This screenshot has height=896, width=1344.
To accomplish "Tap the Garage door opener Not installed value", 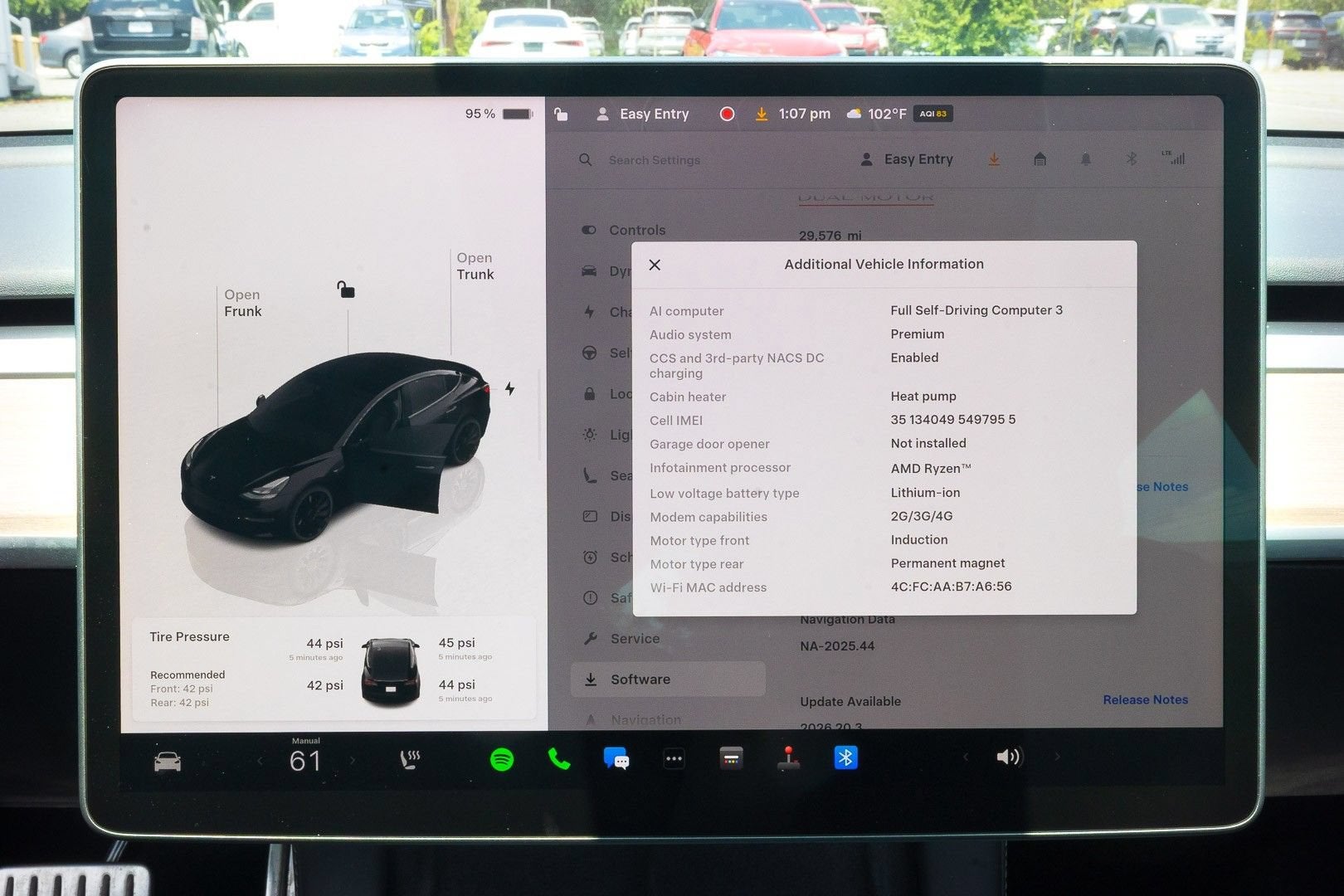I will click(928, 443).
